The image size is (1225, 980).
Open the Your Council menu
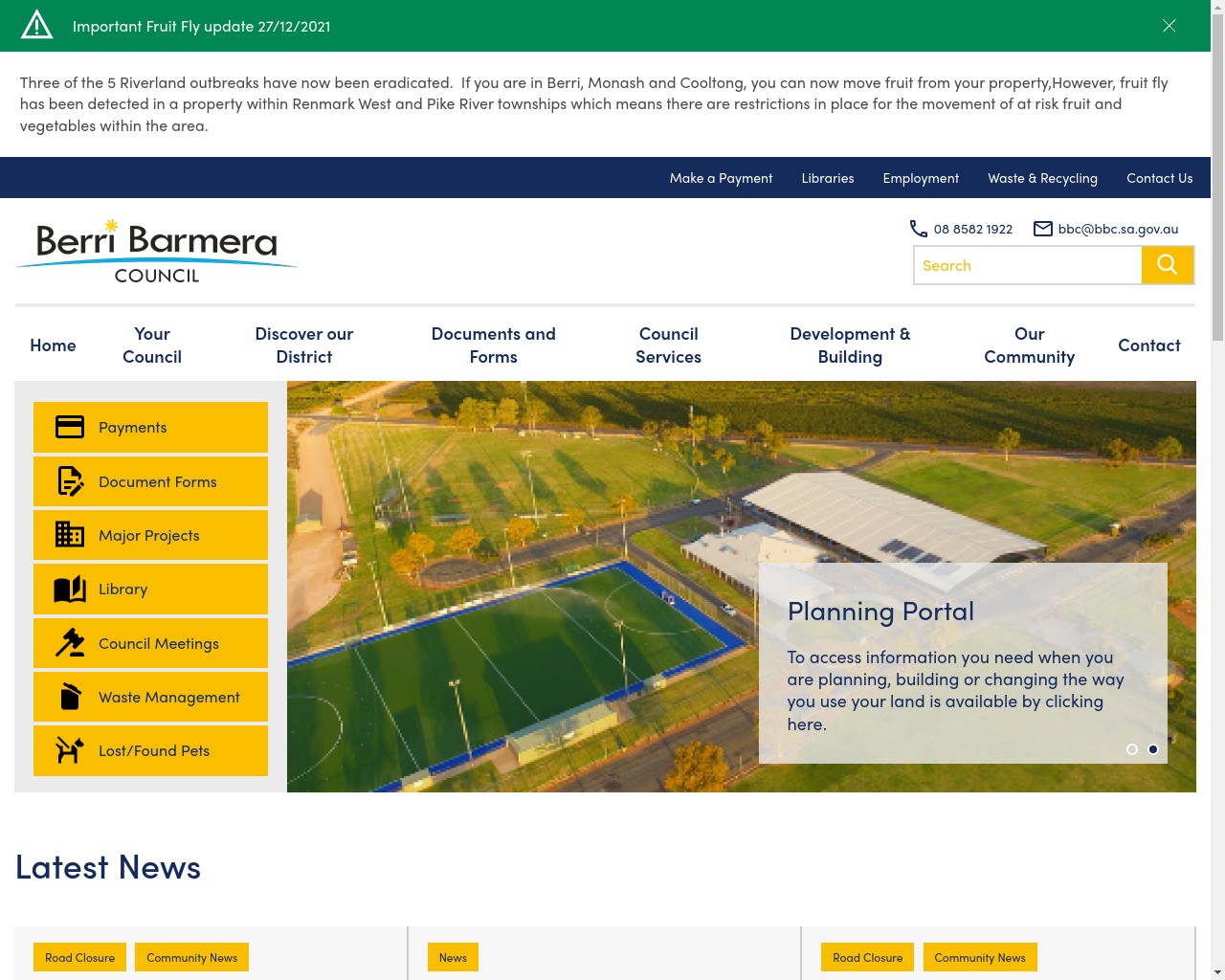point(152,345)
